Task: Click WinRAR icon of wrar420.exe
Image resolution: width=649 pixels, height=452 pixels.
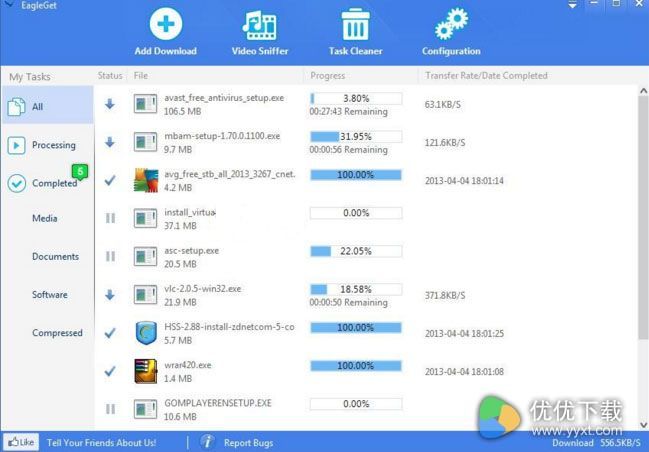Action: [146, 371]
